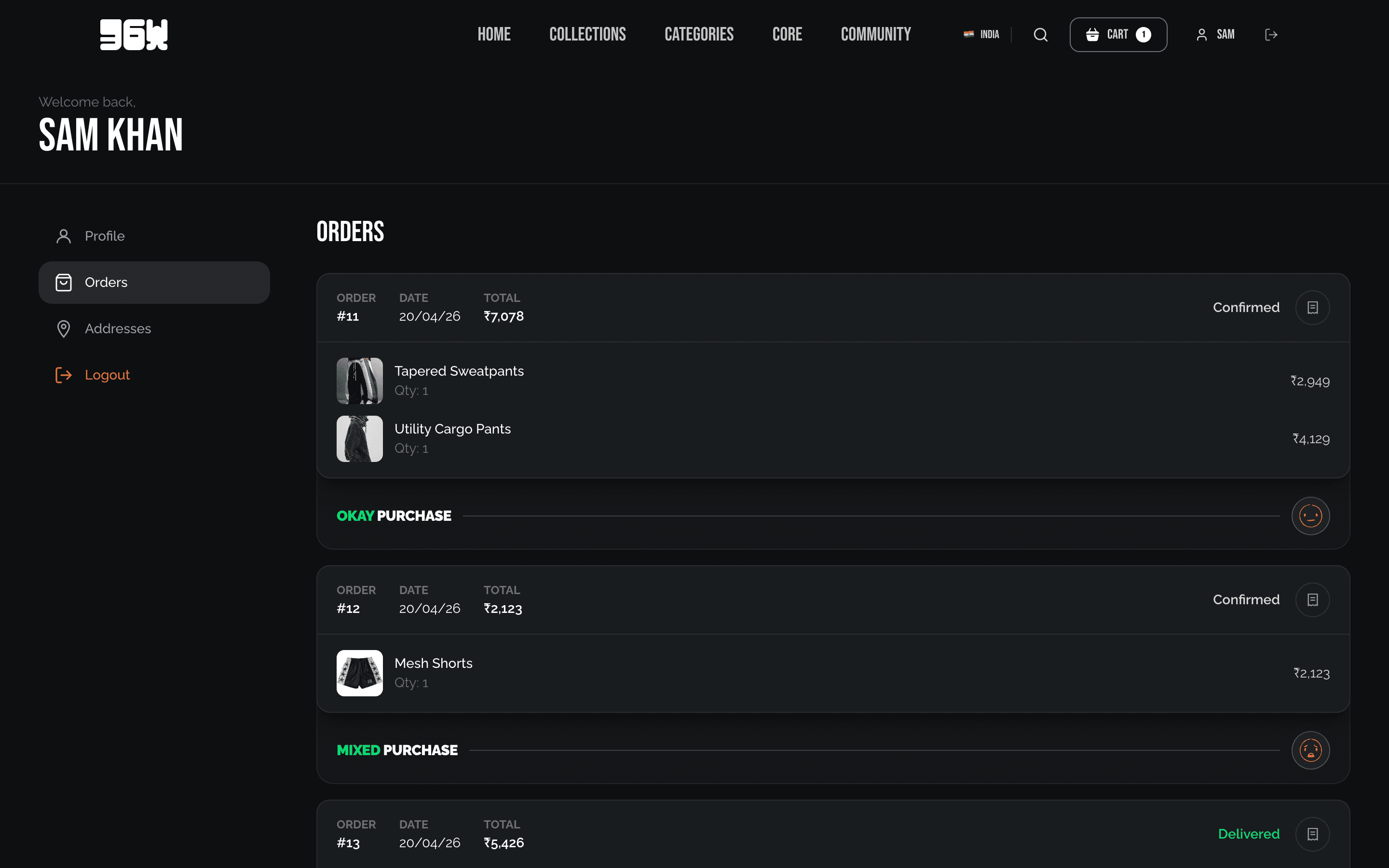Open invoice icon for order #11
Screen dimensions: 1389x868
click(1312, 308)
